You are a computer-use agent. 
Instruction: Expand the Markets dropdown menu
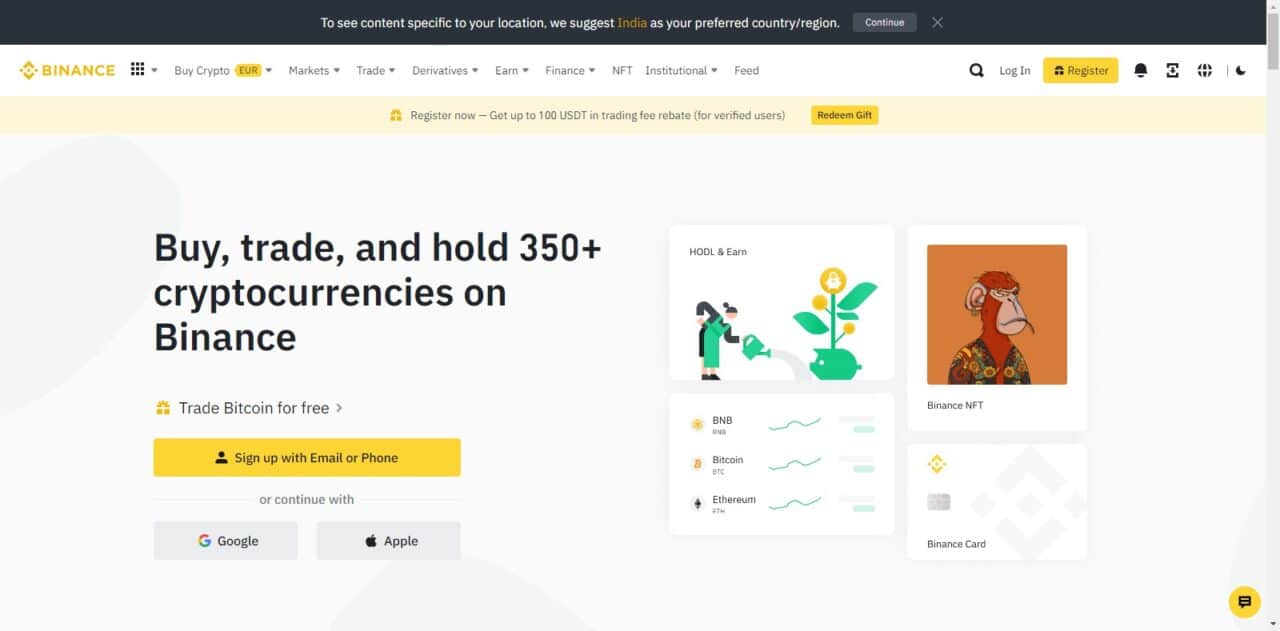(314, 70)
